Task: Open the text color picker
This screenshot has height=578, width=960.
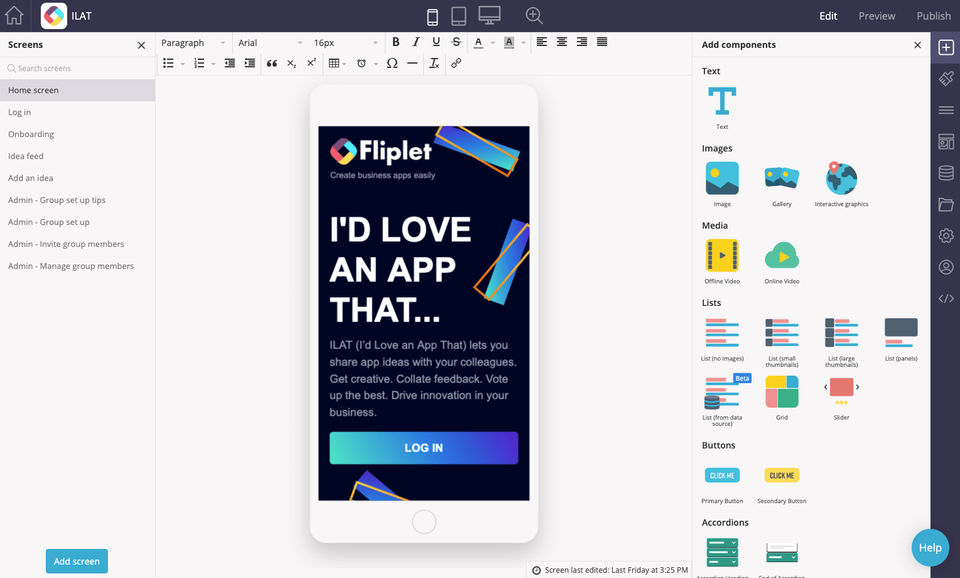Action: pyautogui.click(x=478, y=42)
